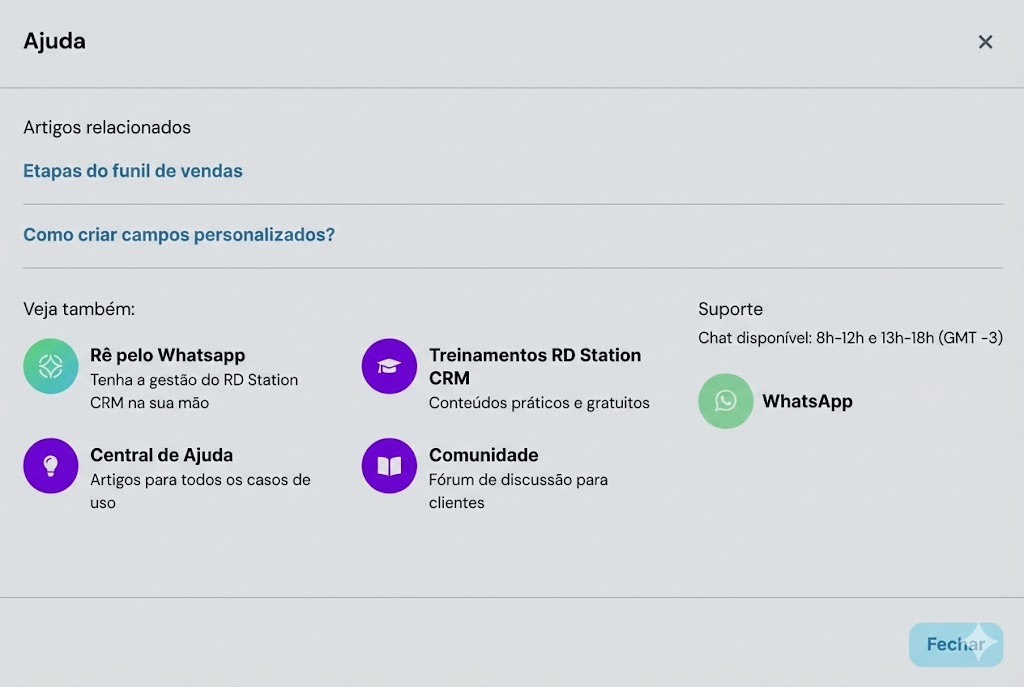Click the Central de Ajuda lightbulb icon
The width and height of the screenshot is (1024, 687).
click(x=50, y=466)
